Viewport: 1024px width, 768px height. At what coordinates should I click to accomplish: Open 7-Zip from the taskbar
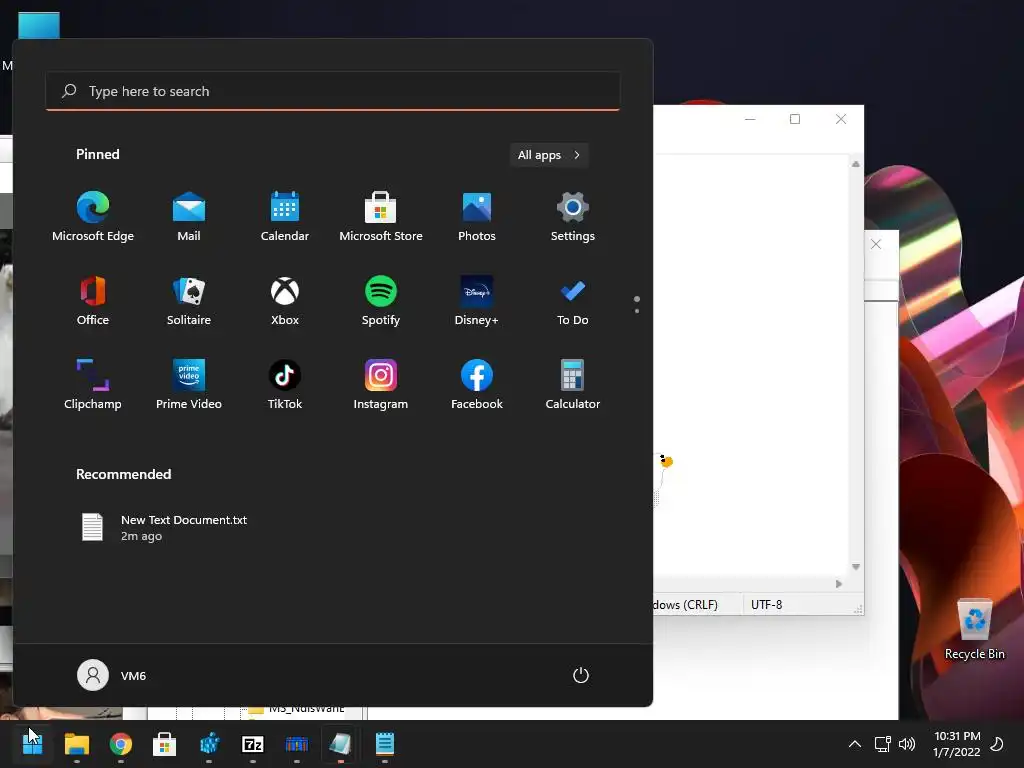coord(253,744)
